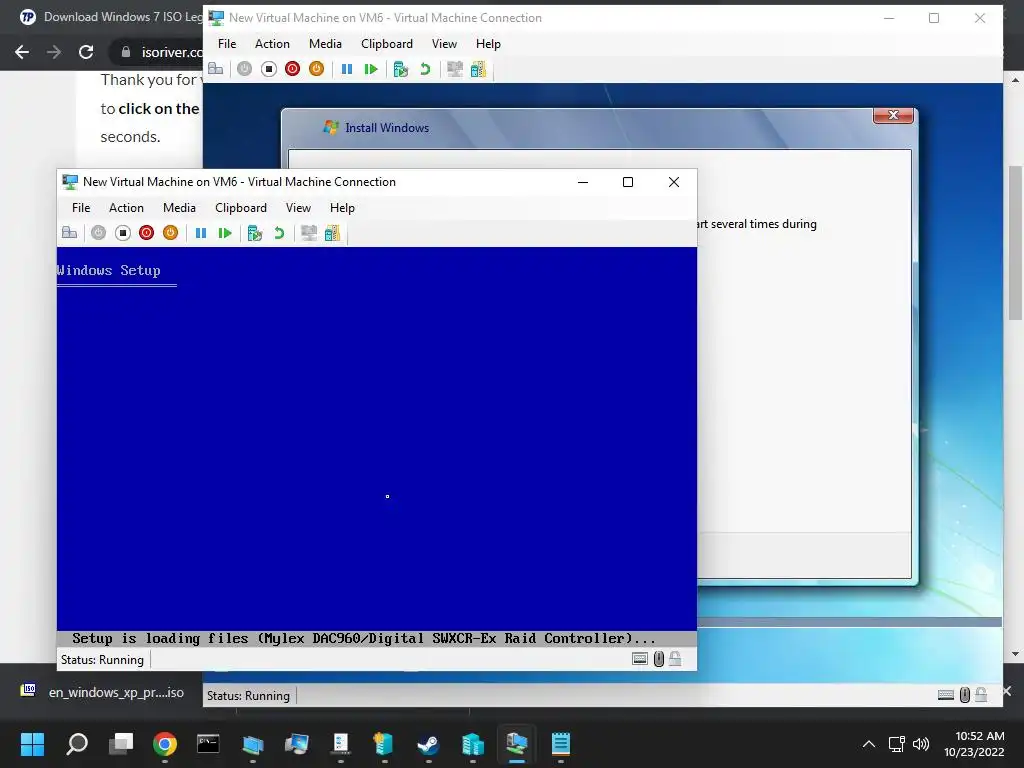Click orange Save icon in back VM window

coord(317,69)
